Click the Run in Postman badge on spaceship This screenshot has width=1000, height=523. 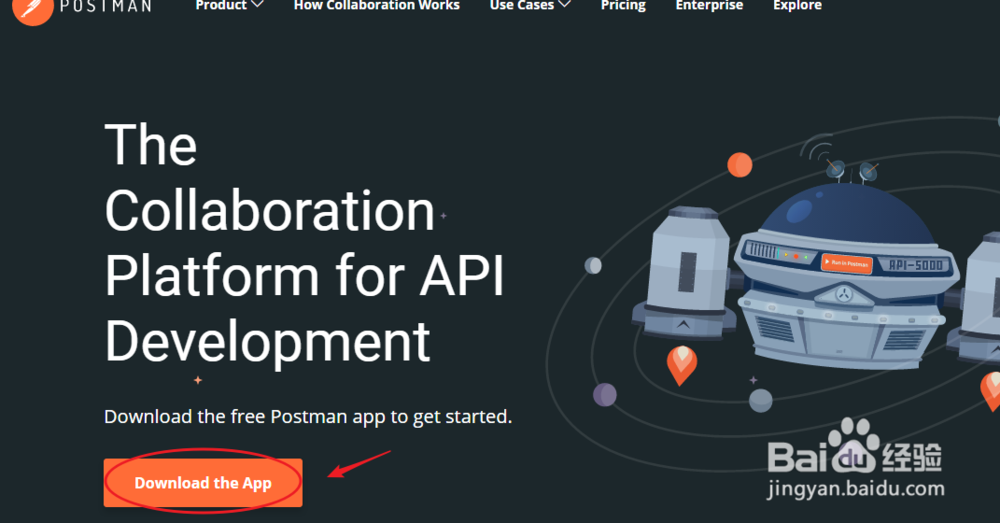click(846, 263)
